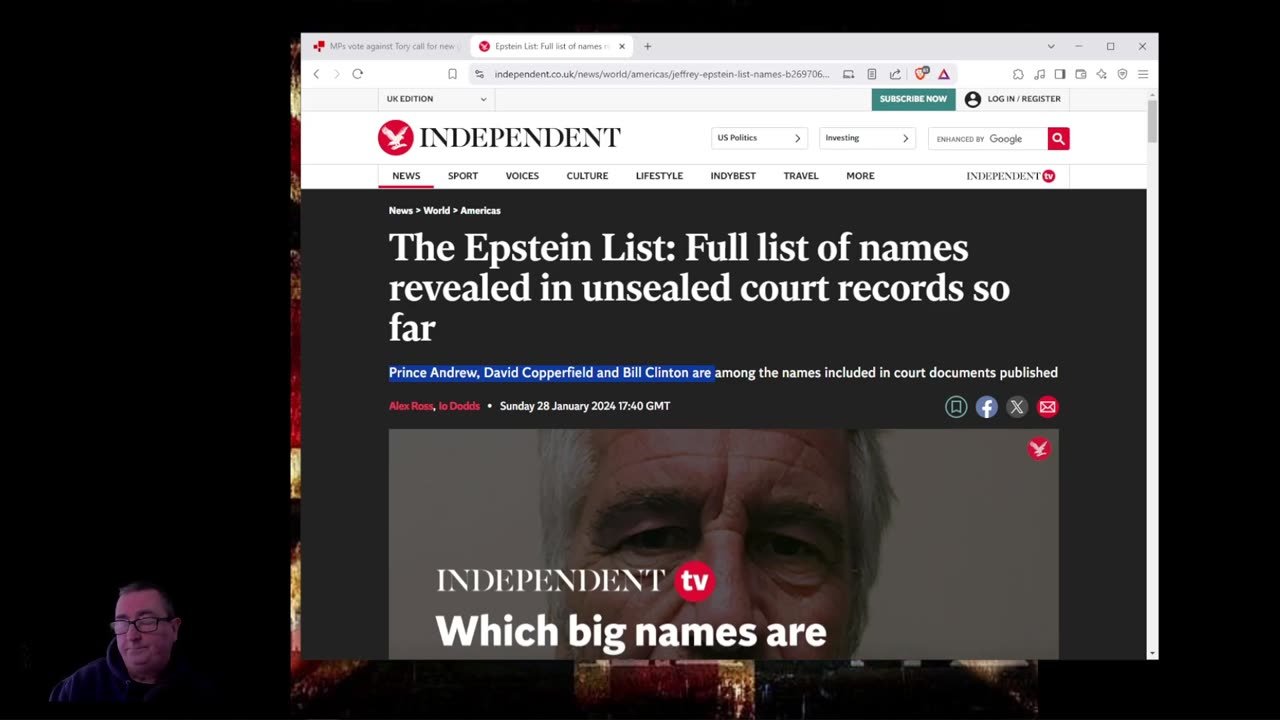The height and width of the screenshot is (720, 1280).
Task: Open author Alex Ross link
Action: [411, 406]
